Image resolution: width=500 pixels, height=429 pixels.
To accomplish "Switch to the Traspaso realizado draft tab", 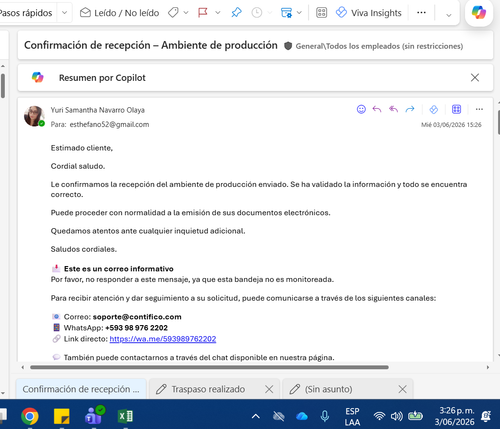I will 208,389.
